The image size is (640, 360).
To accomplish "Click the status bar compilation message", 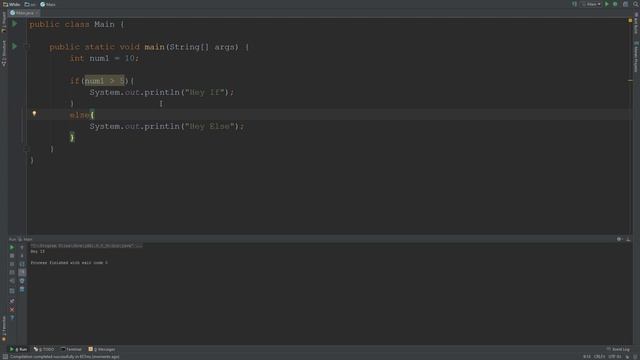I will (64, 357).
